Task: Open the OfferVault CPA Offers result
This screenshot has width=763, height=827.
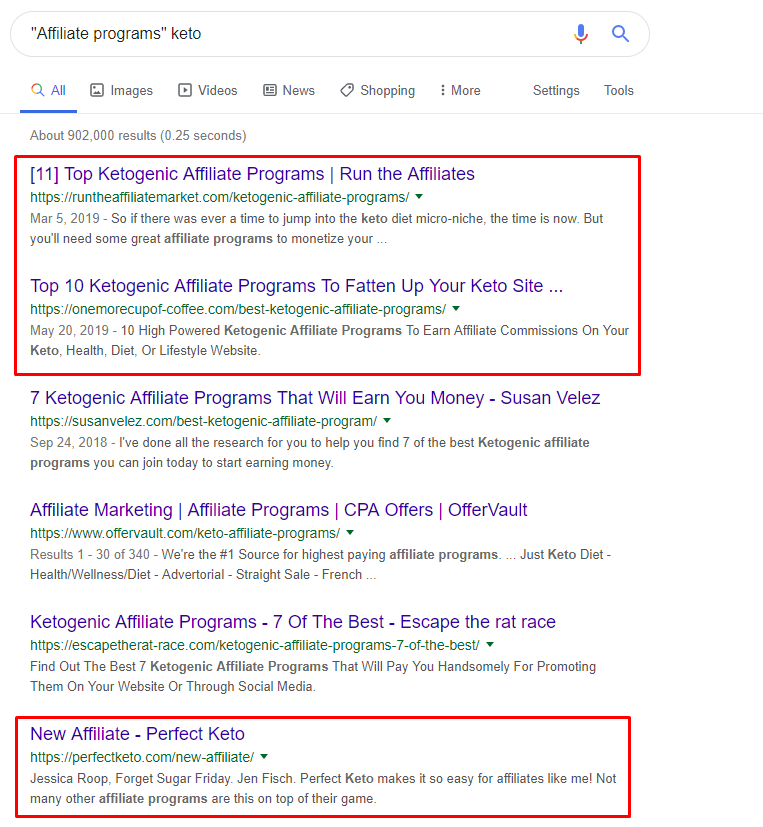Action: pos(278,510)
